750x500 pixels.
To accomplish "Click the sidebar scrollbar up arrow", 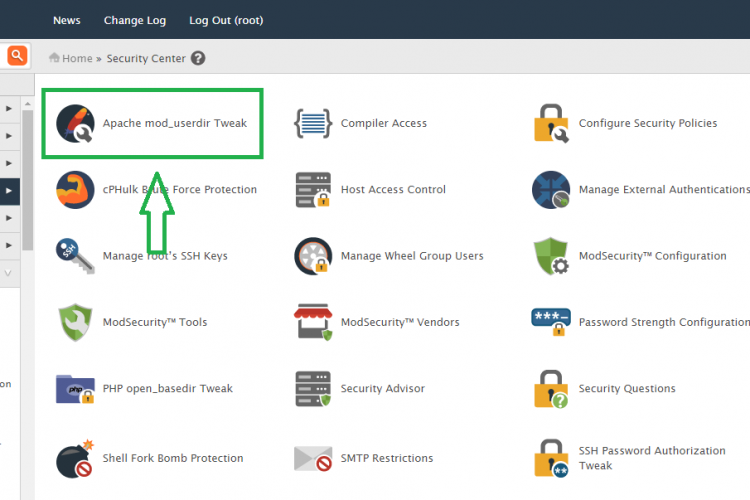I will (28, 104).
